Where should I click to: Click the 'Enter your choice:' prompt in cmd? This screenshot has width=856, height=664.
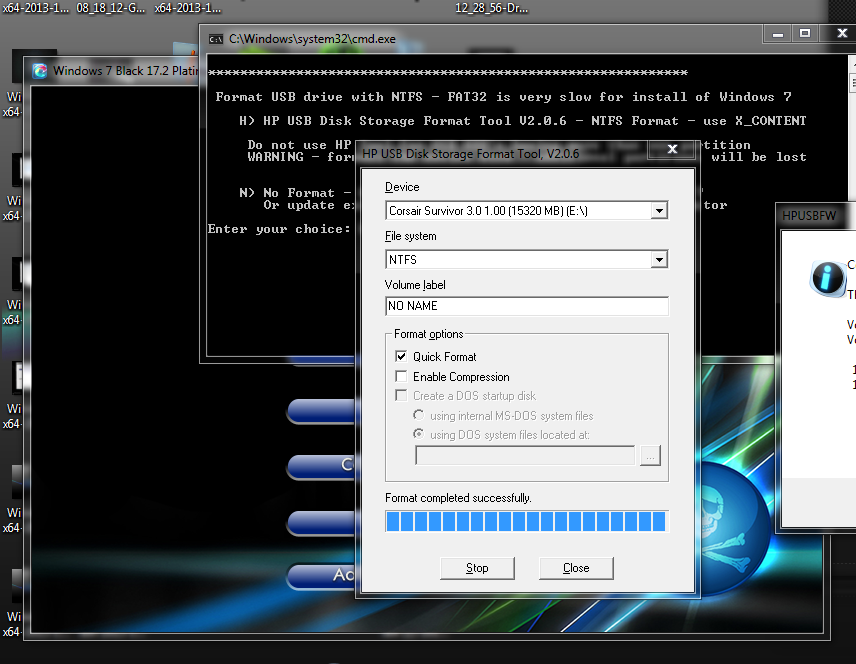point(279,229)
